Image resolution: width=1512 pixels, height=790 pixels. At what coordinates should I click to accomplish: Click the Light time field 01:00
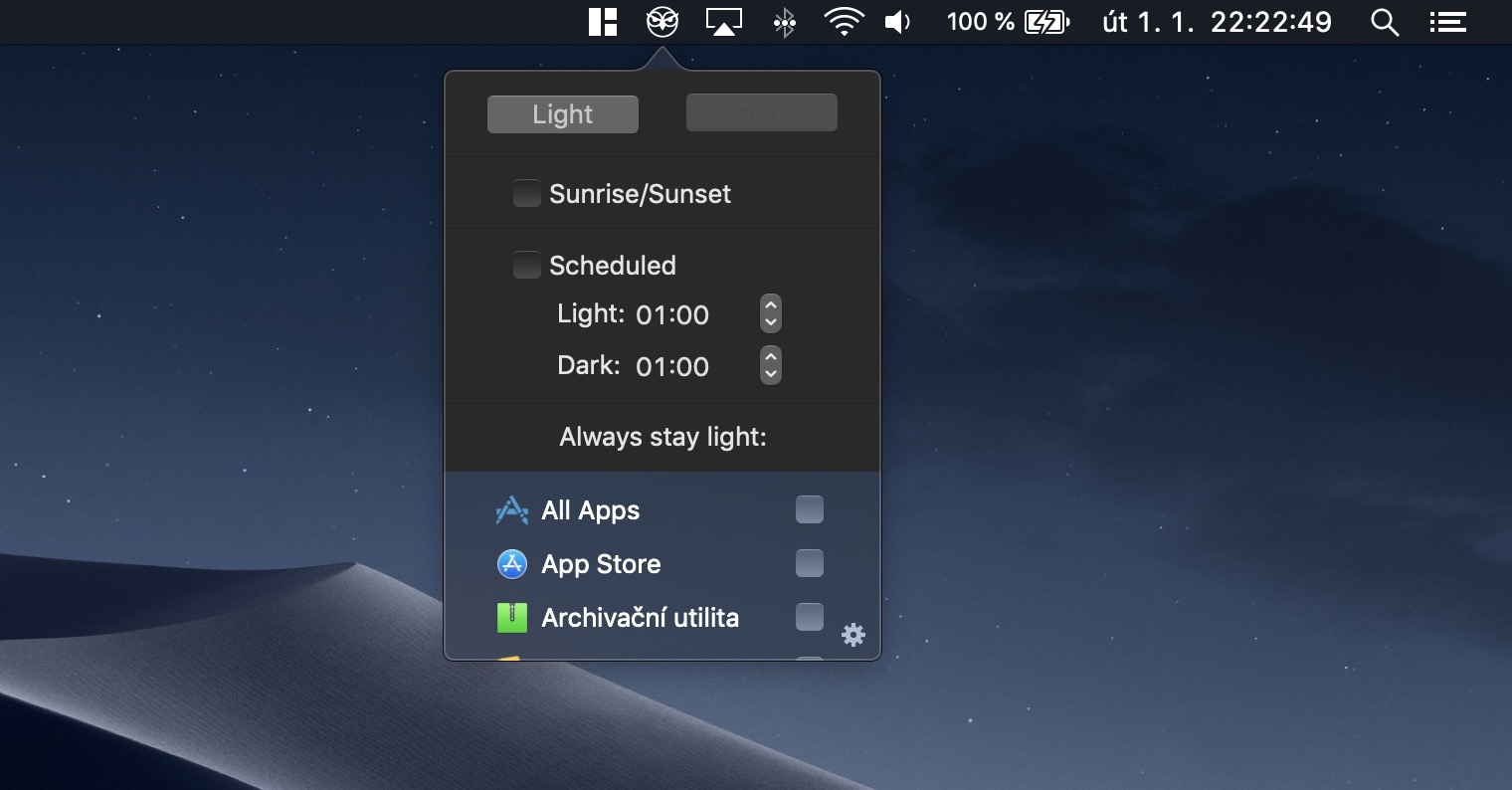point(672,315)
